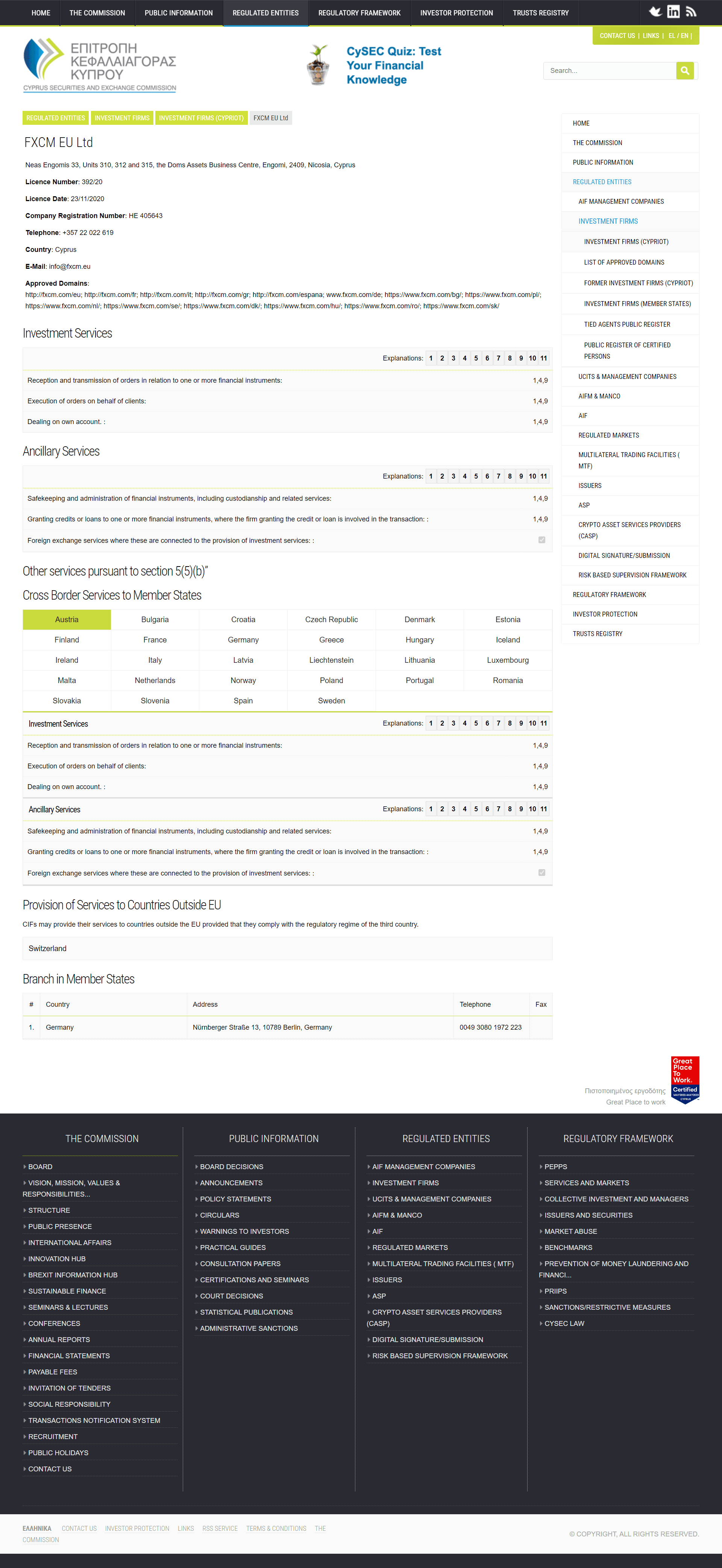Open Crypto Asset Services Providers sidebar item
This screenshot has height=1568, width=722.
pos(629,530)
